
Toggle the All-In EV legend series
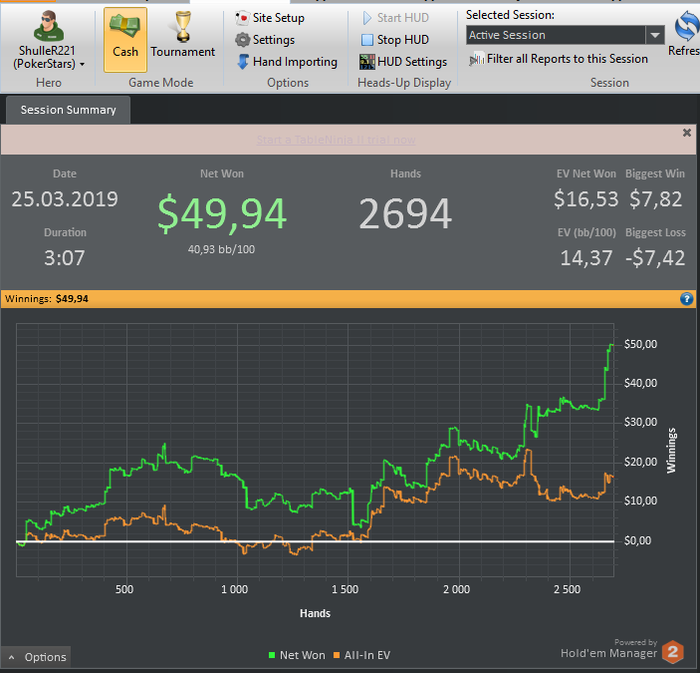[362, 655]
